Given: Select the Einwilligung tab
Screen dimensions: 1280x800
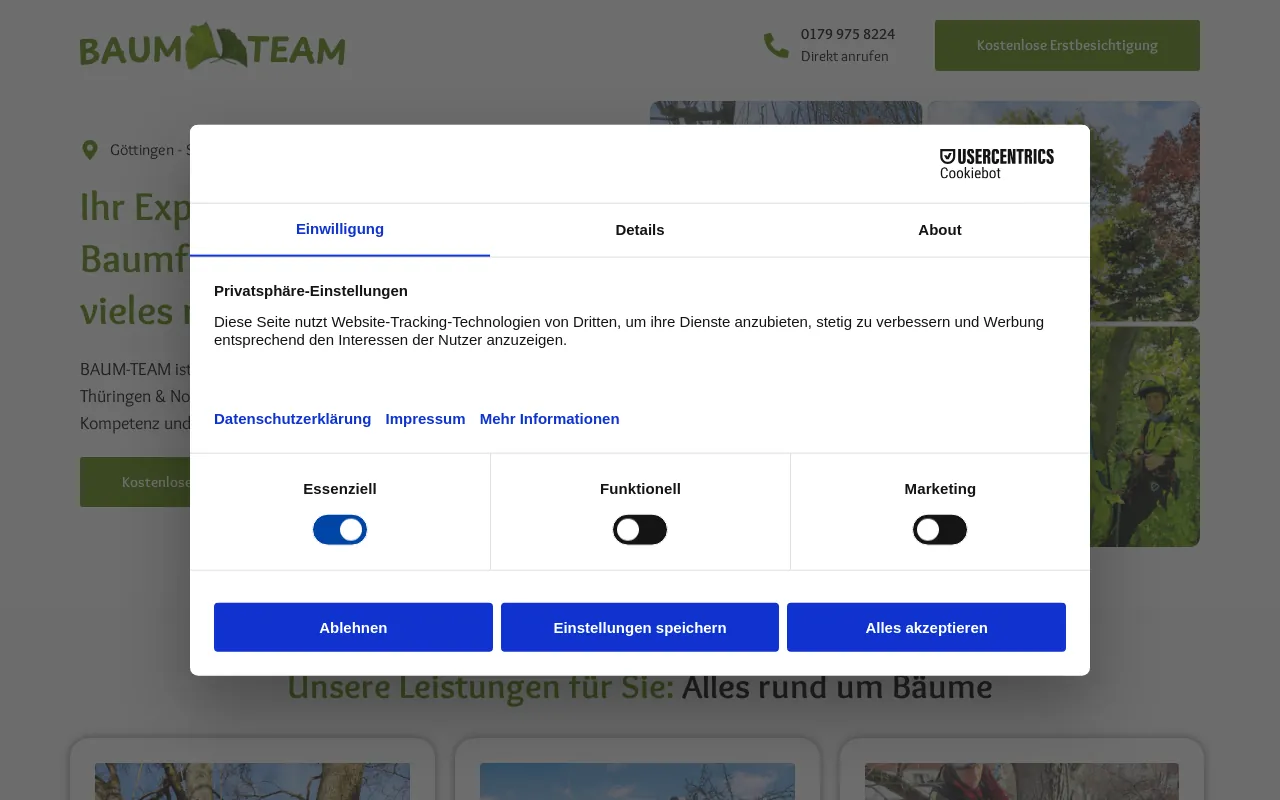Looking at the screenshot, I should tap(340, 229).
